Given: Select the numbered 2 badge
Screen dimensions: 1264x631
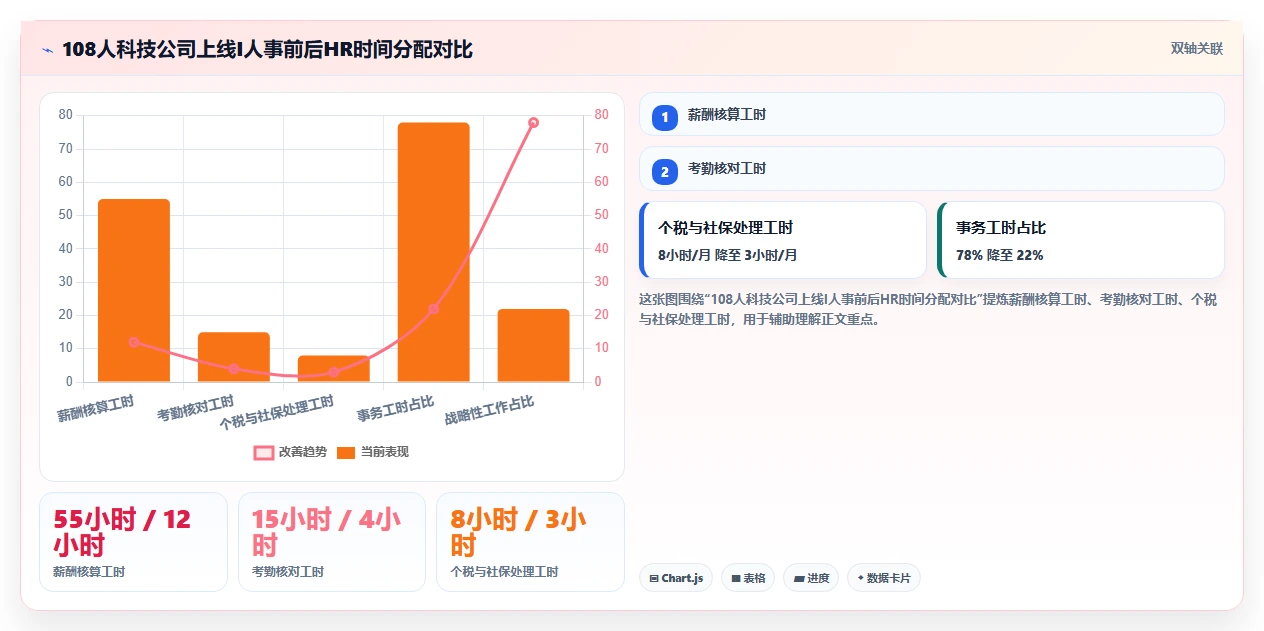Looking at the screenshot, I should click(665, 172).
